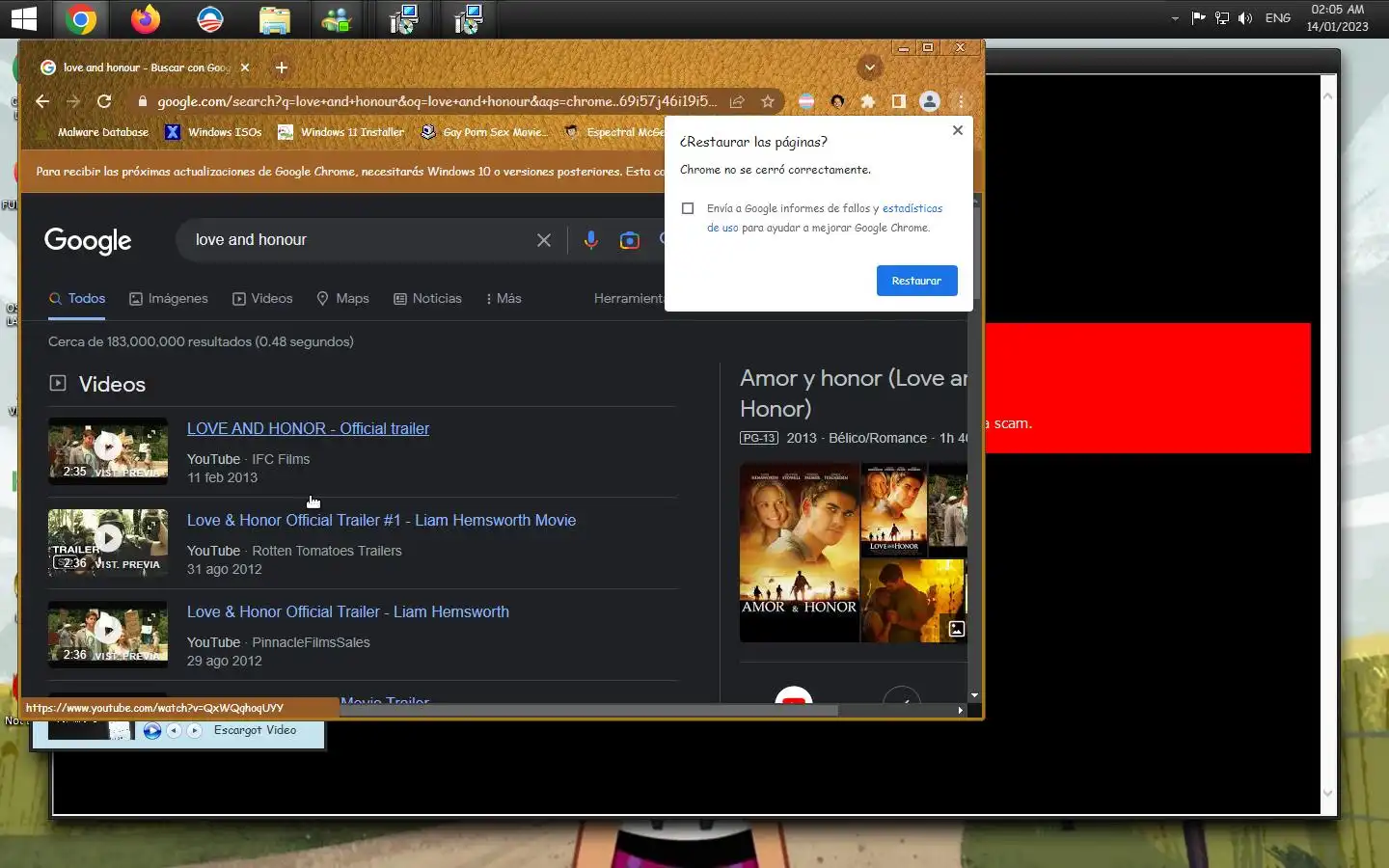This screenshot has width=1389, height=868.
Task: Click the volume speaker tray icon
Action: [1245, 18]
